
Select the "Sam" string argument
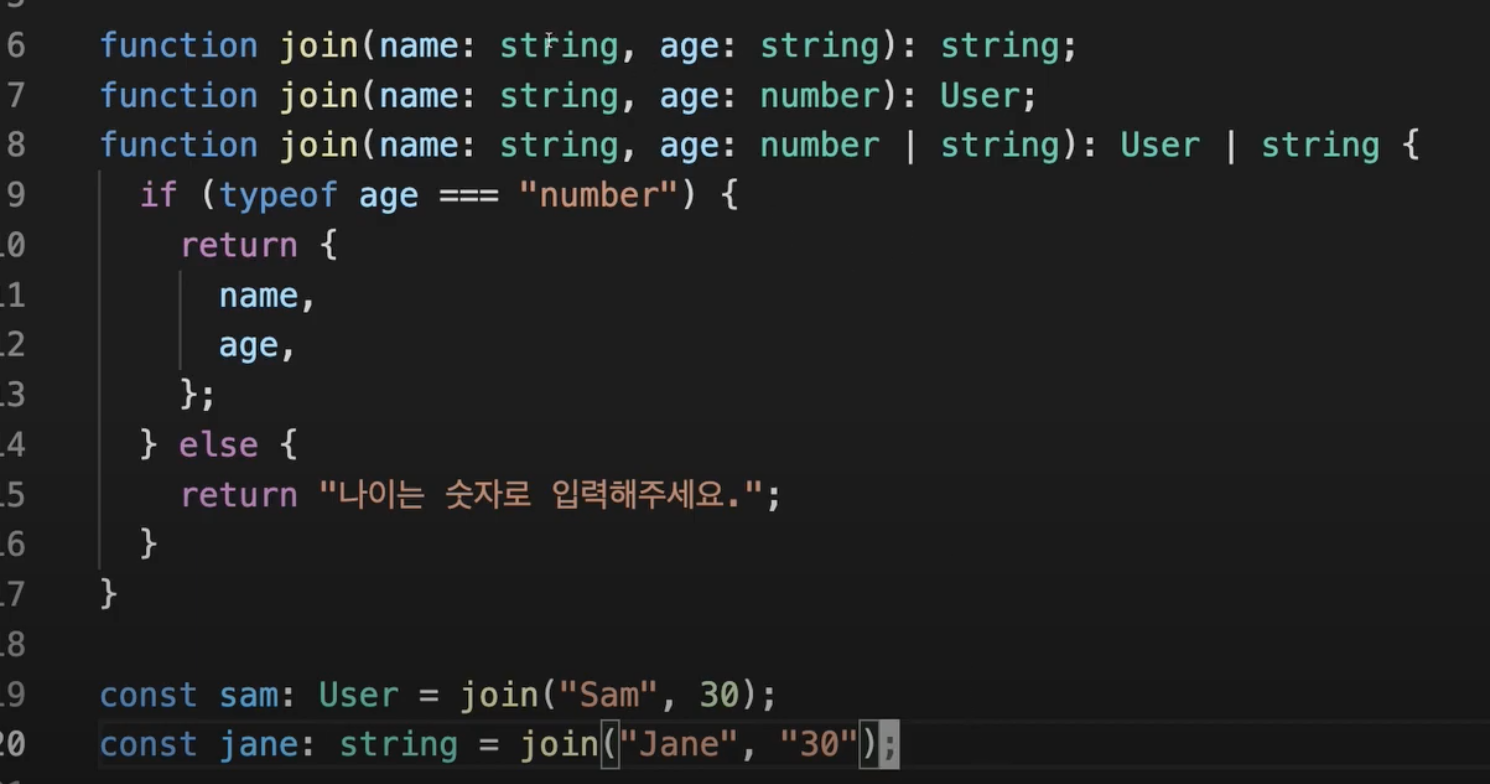tap(609, 695)
